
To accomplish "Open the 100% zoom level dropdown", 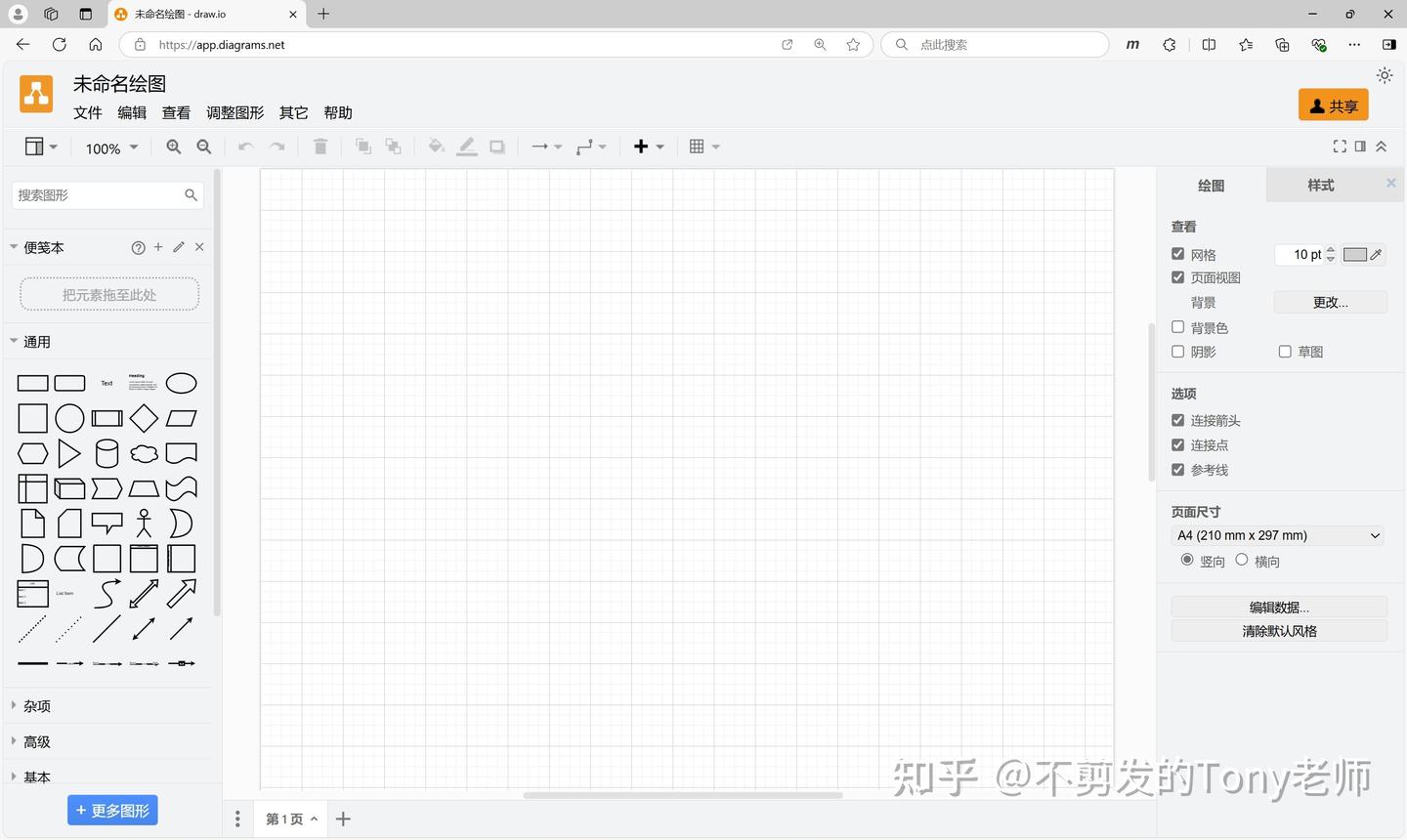I will point(109,147).
